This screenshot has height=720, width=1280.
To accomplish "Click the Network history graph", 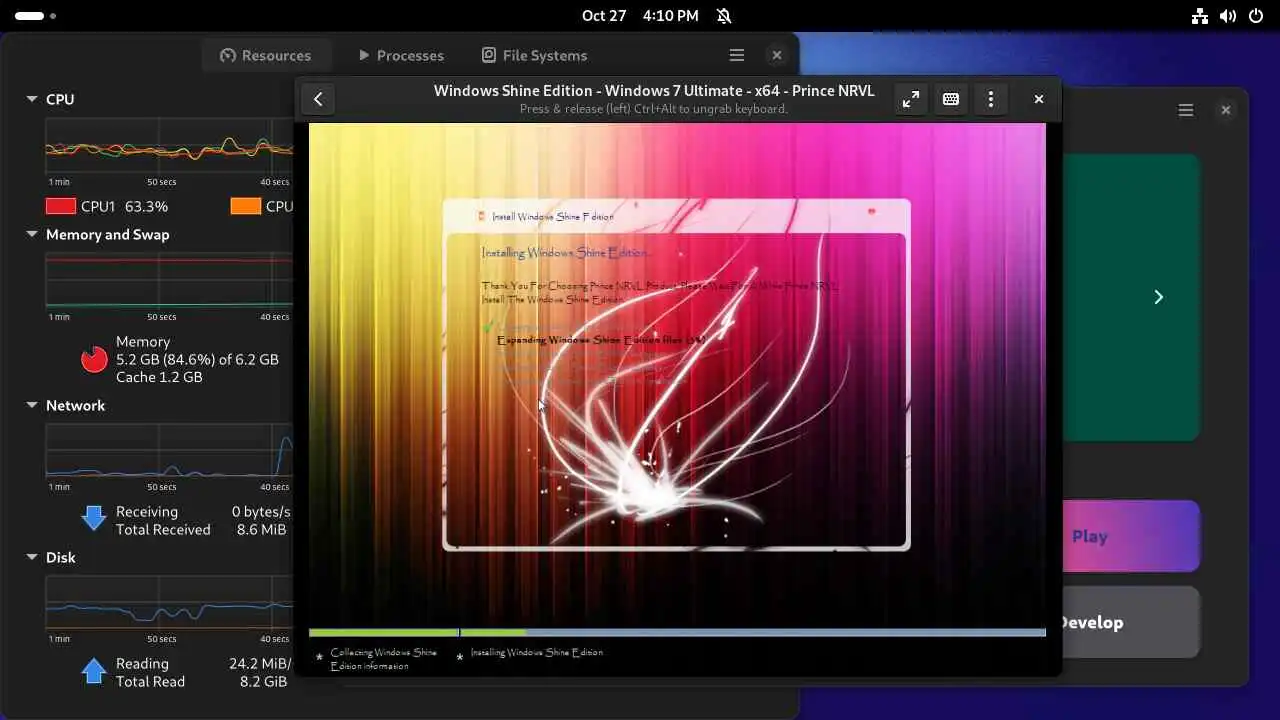I will [169, 451].
